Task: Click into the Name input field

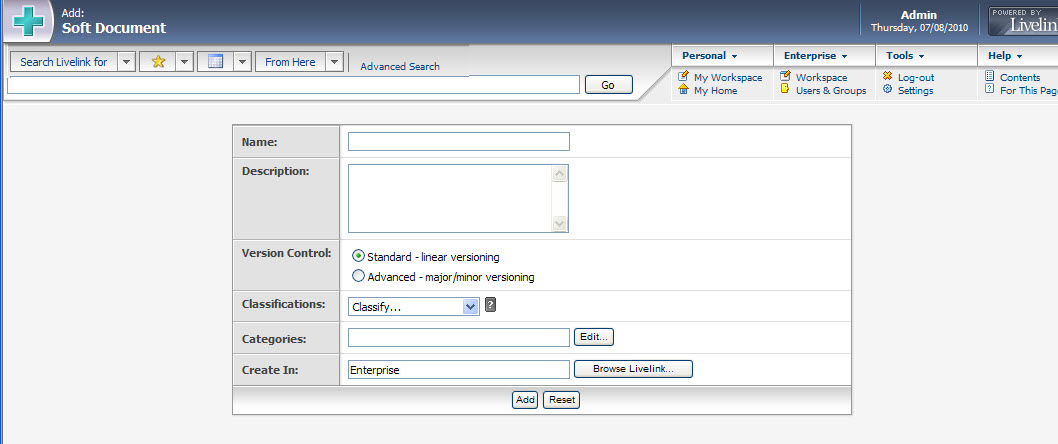Action: [458, 142]
